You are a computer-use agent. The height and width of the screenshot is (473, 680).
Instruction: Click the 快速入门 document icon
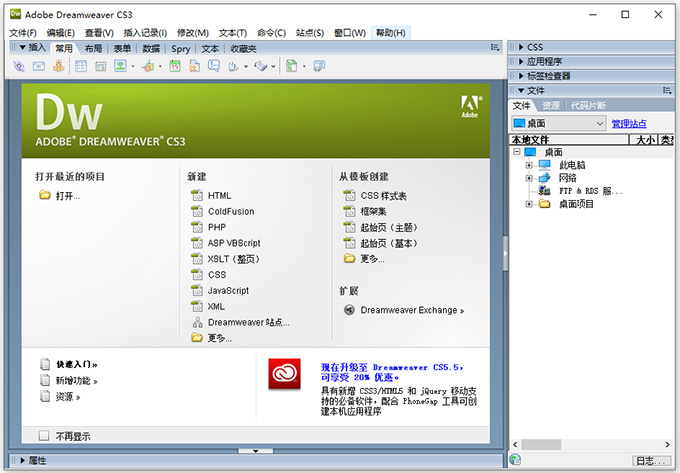45,365
